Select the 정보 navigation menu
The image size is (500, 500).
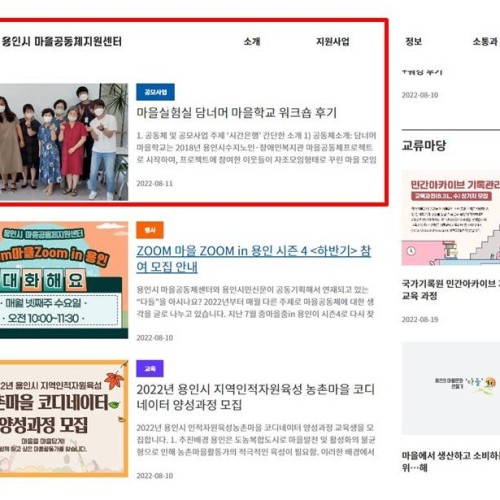(413, 42)
